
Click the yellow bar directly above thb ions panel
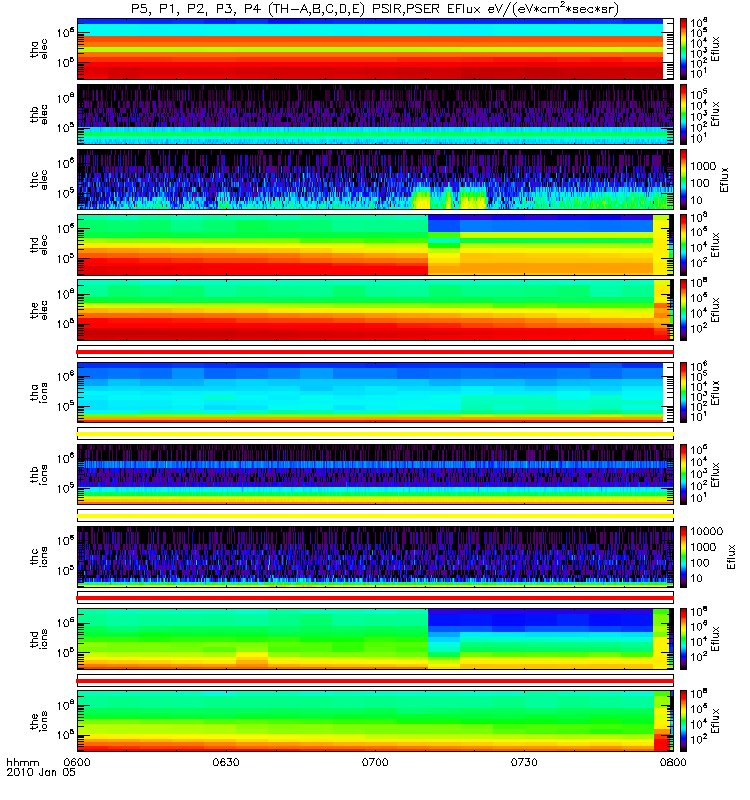point(375,434)
